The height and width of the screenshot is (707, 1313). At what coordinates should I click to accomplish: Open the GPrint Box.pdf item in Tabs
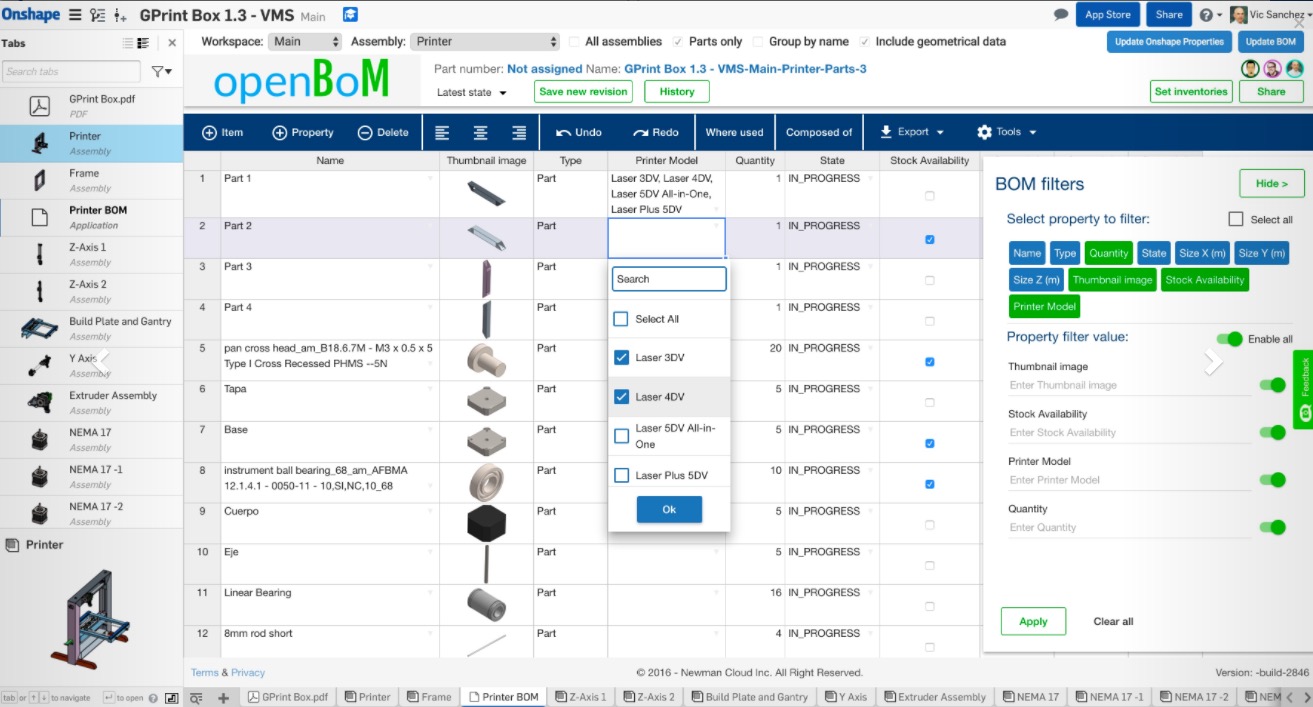click(91, 105)
